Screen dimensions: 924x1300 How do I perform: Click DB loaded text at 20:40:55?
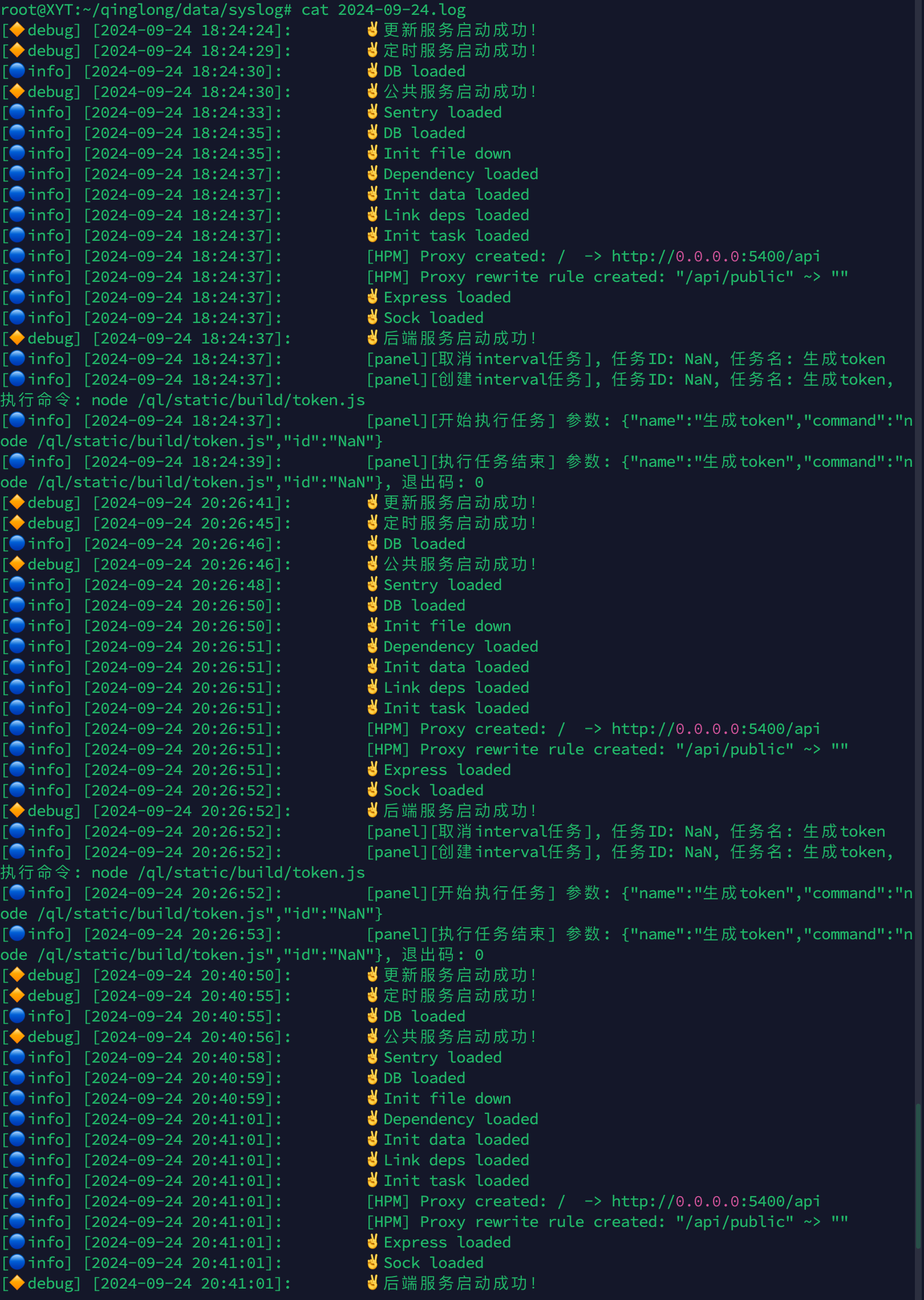[x=424, y=1016]
